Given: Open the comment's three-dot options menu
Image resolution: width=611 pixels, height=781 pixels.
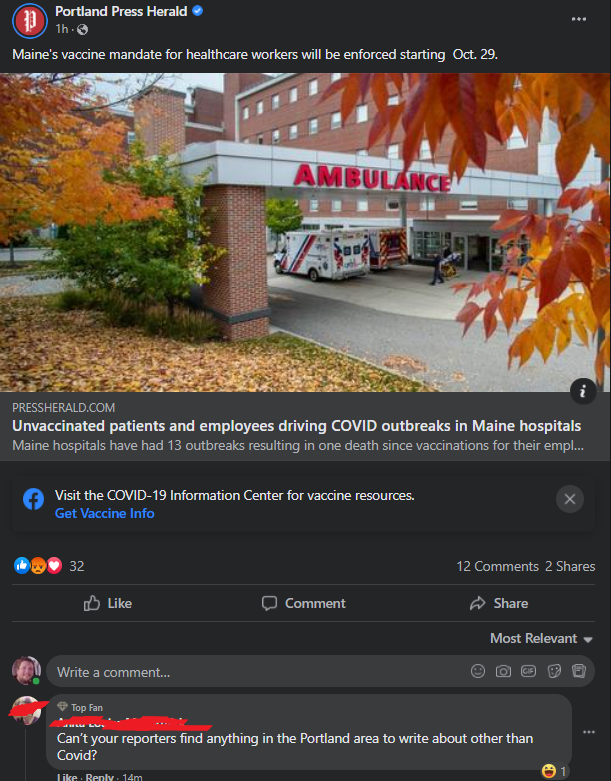Looking at the screenshot, I should click(x=589, y=732).
